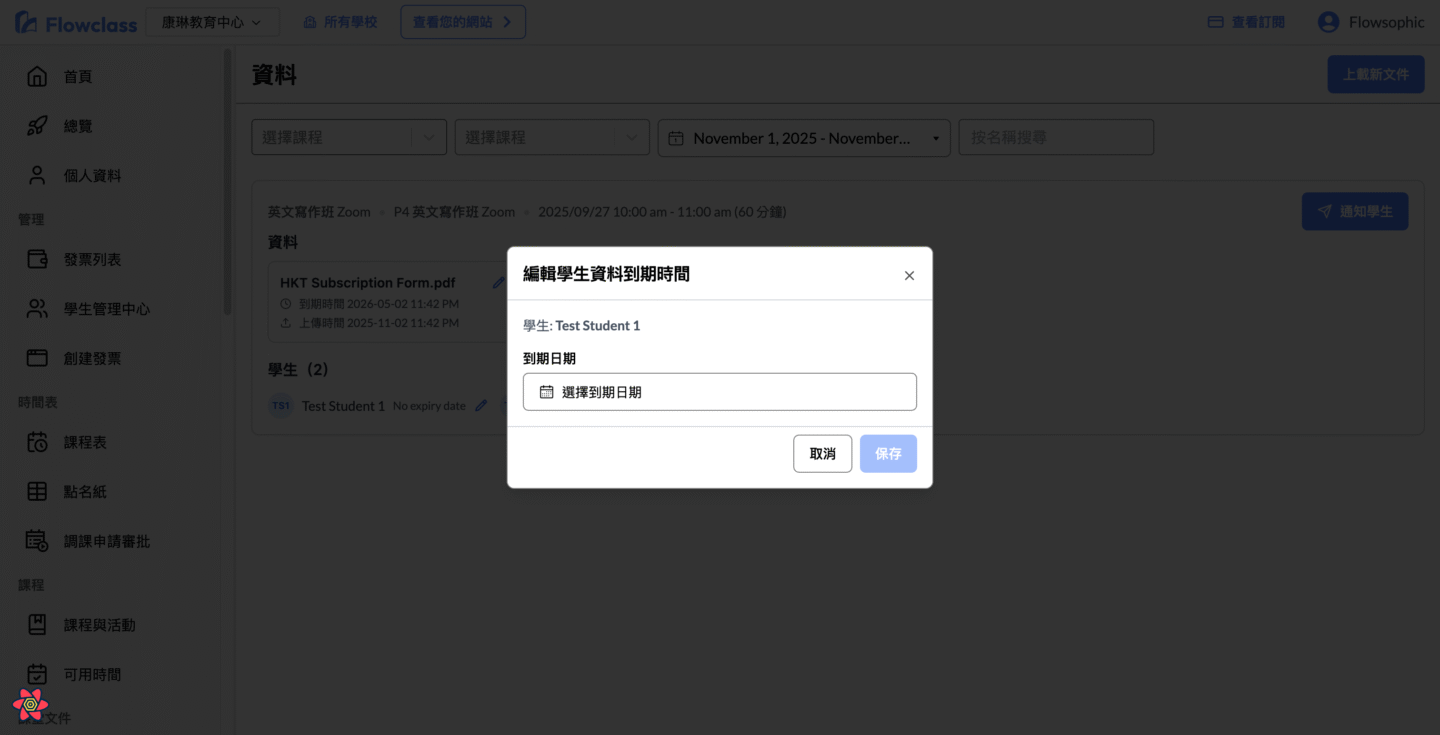Open the second 選擇課程 dropdown
The height and width of the screenshot is (735, 1440).
[551, 138]
